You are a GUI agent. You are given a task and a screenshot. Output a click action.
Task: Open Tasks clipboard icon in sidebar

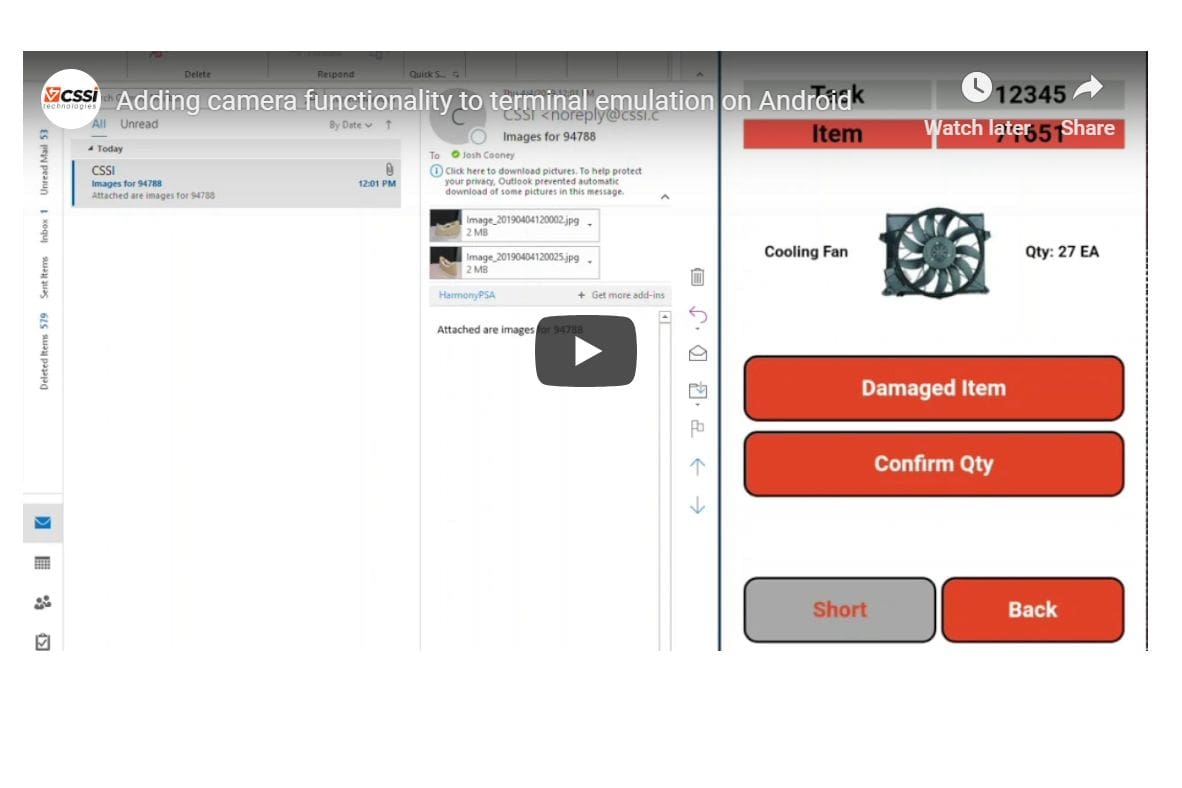(x=42, y=642)
